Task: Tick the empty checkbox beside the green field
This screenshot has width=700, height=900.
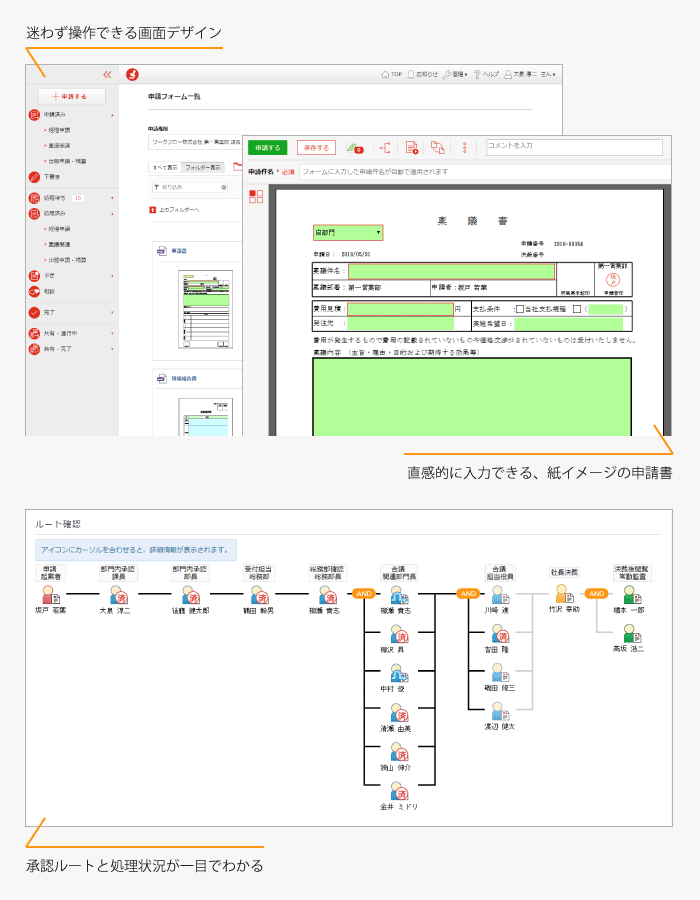Action: [577, 309]
